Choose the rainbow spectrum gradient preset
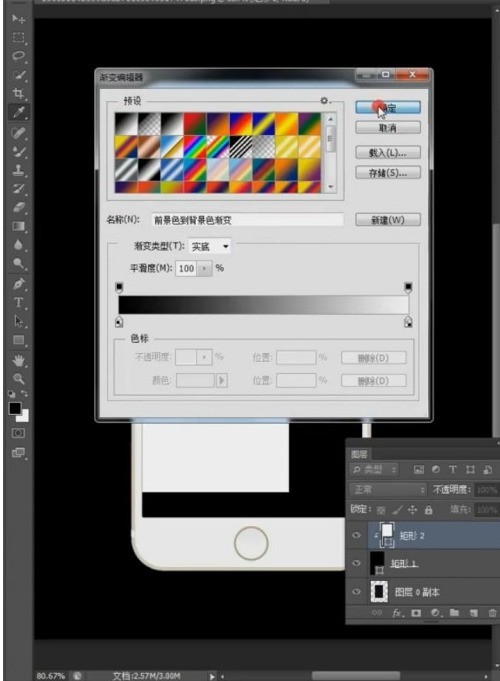The height and width of the screenshot is (681, 500). (x=194, y=147)
